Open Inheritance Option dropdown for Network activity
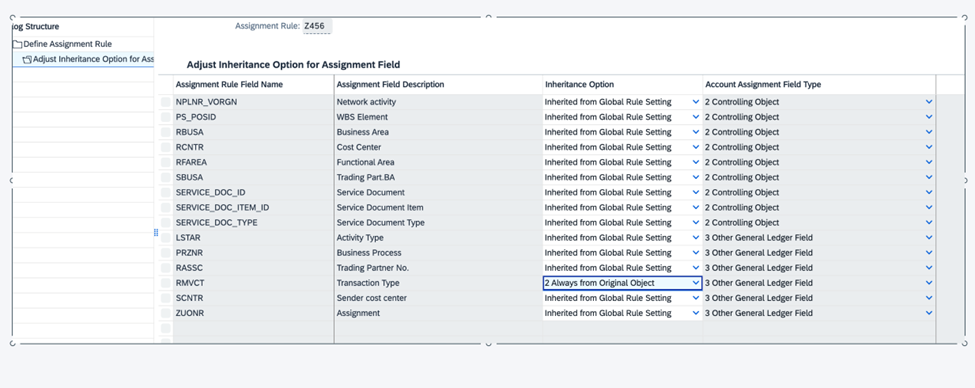 click(x=696, y=102)
